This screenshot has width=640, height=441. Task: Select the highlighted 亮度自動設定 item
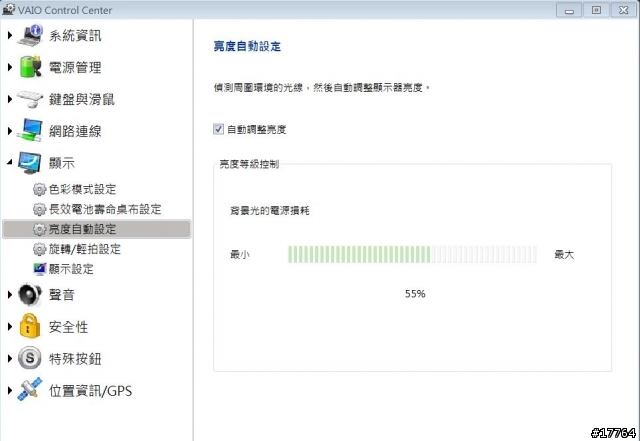(96, 229)
